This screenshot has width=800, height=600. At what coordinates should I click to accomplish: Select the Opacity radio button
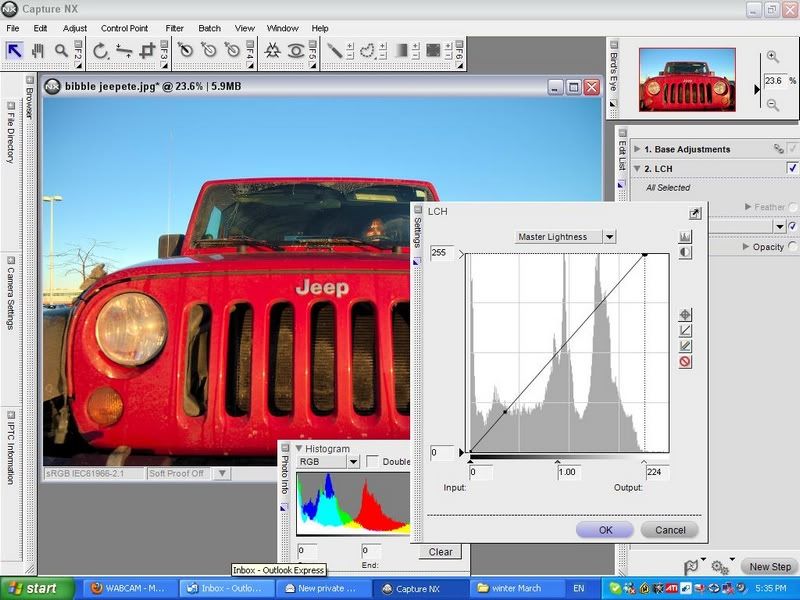(x=793, y=247)
